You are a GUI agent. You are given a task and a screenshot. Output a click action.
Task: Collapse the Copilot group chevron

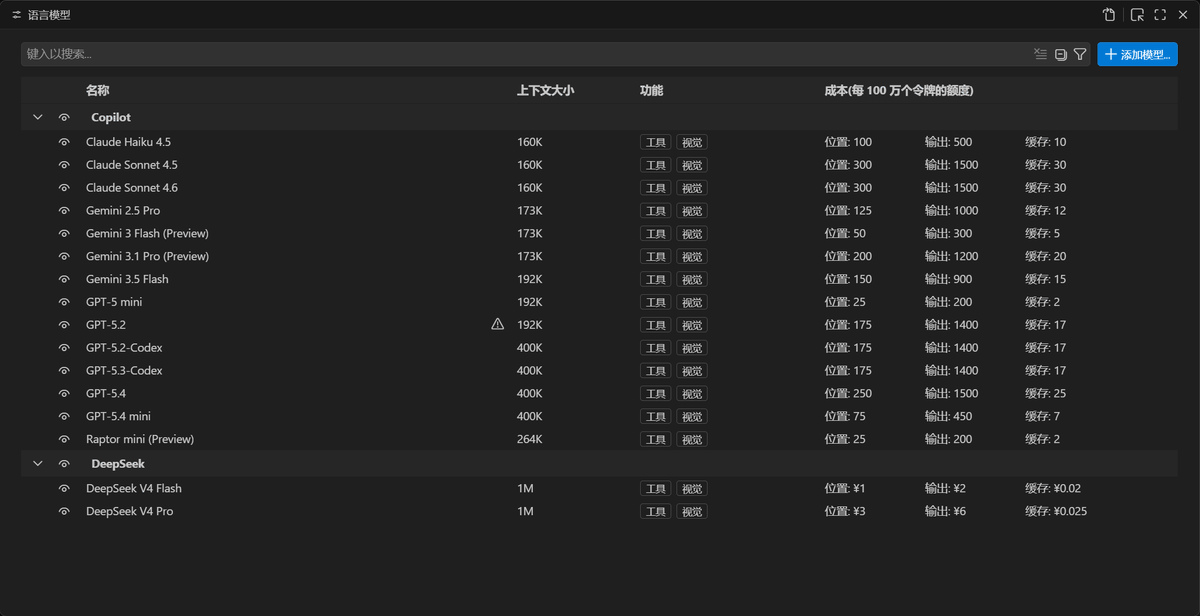click(x=38, y=117)
